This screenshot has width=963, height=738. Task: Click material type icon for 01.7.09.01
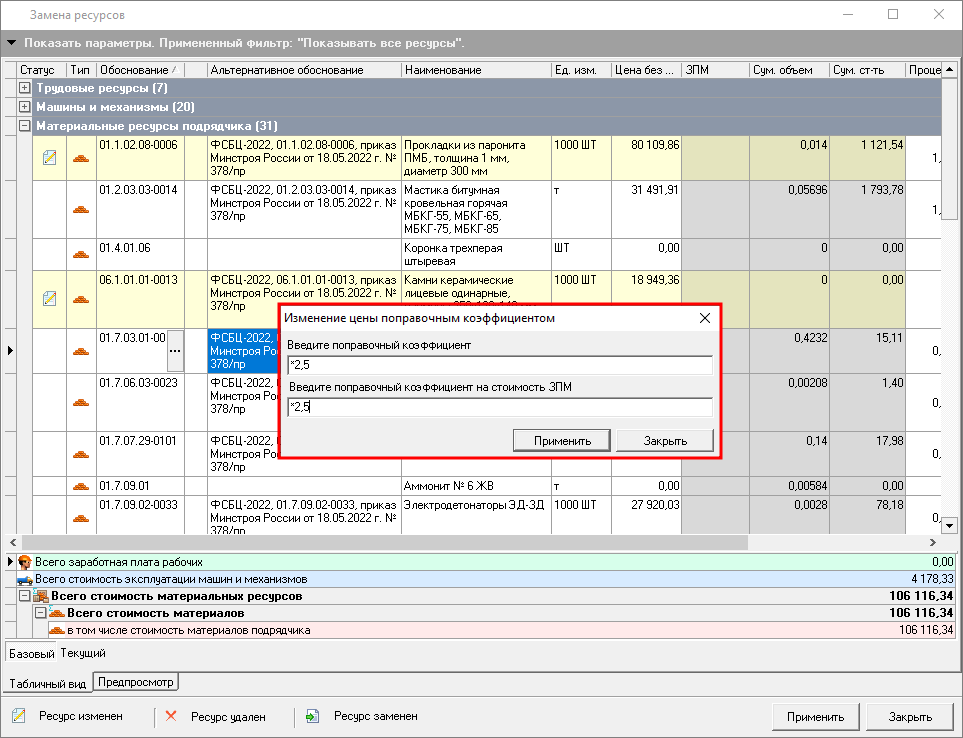(x=81, y=486)
